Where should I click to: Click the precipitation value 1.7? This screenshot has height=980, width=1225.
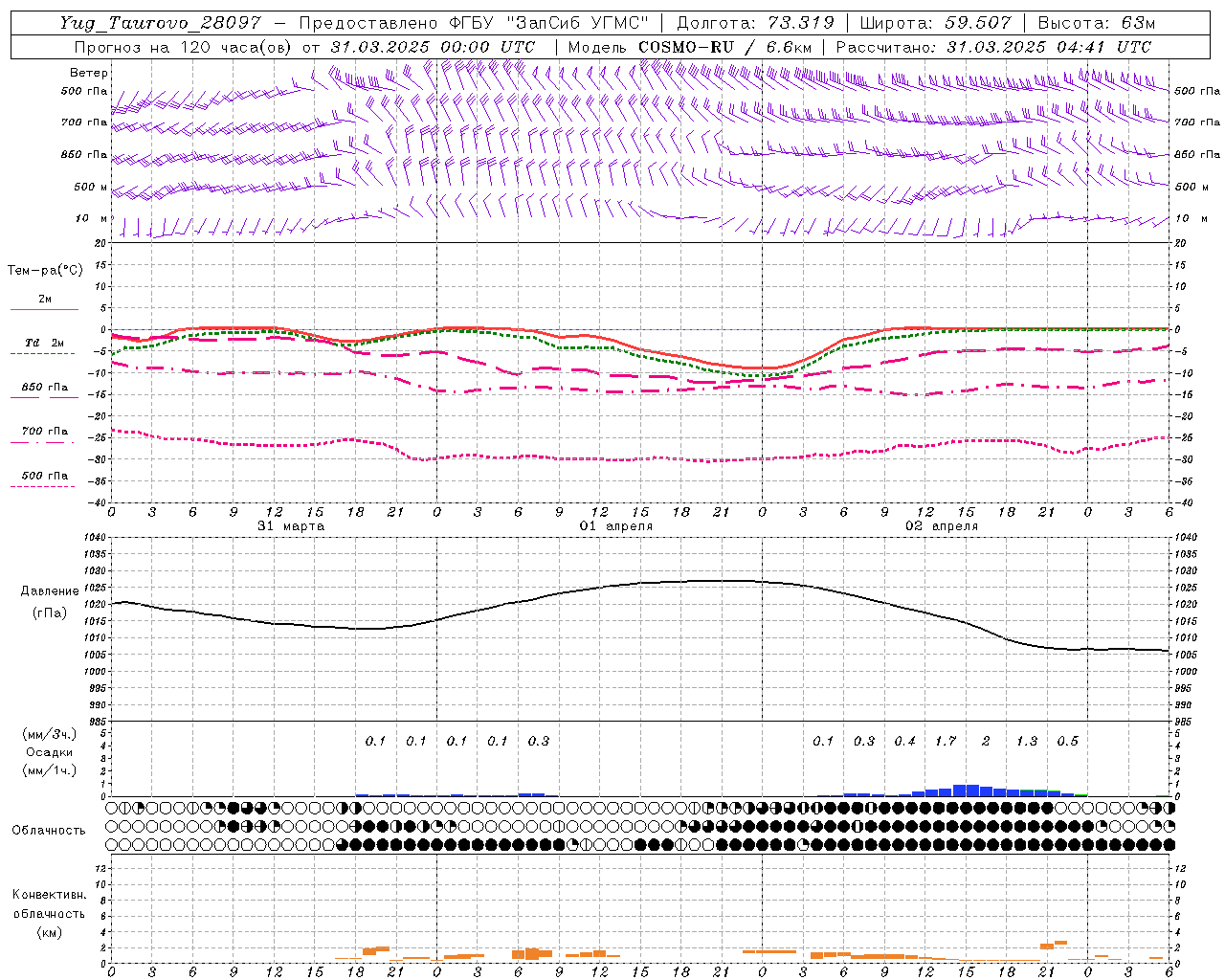click(x=946, y=742)
